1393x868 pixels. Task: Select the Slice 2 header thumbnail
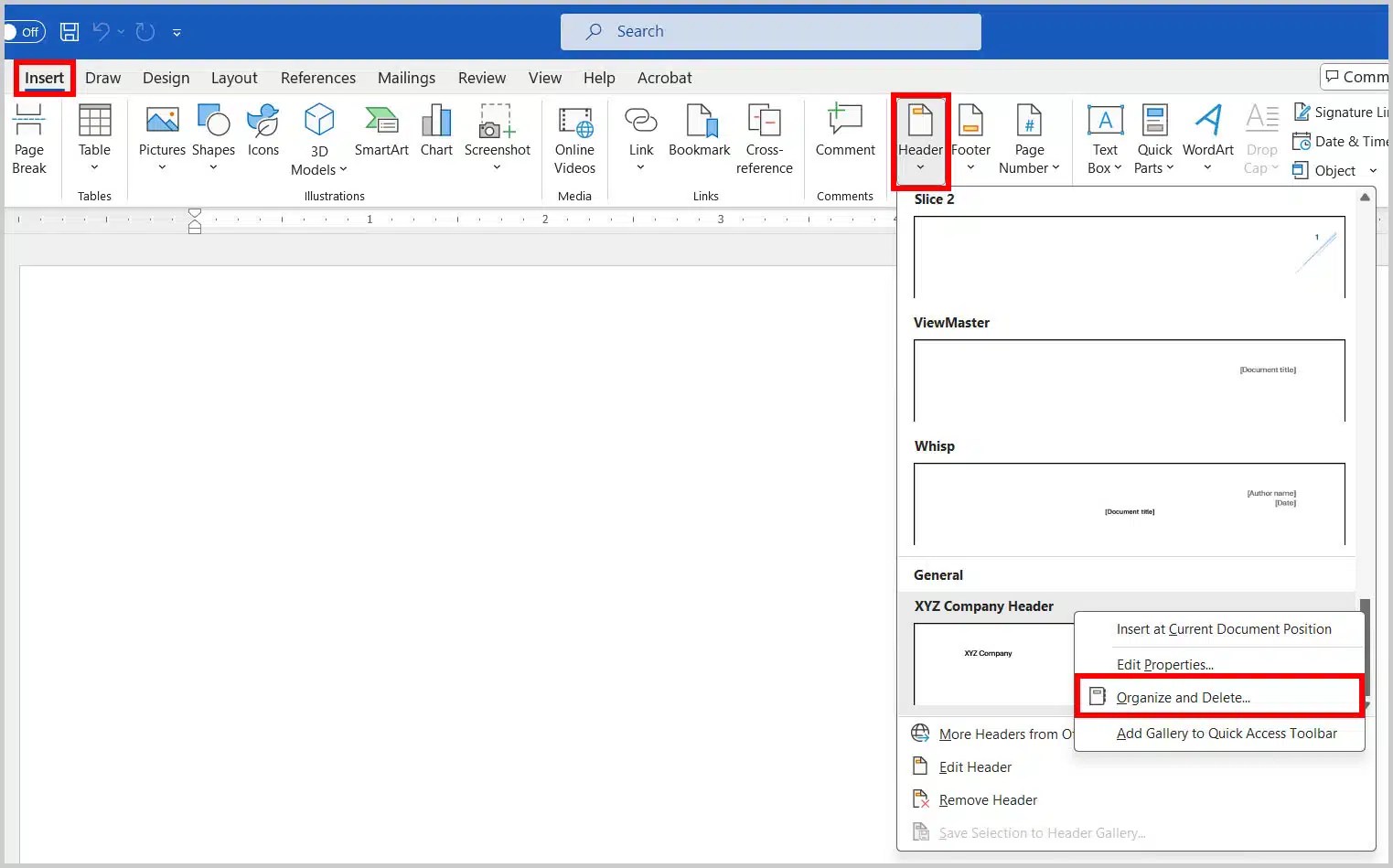pyautogui.click(x=1130, y=256)
